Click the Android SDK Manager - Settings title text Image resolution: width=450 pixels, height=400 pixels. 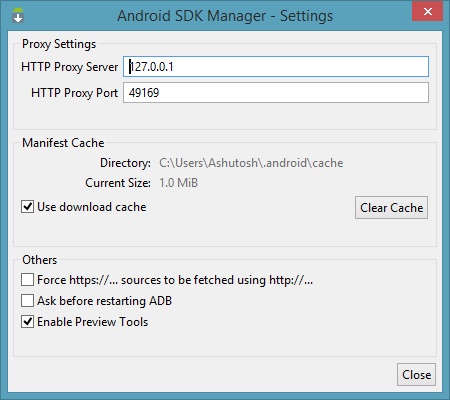[x=225, y=16]
